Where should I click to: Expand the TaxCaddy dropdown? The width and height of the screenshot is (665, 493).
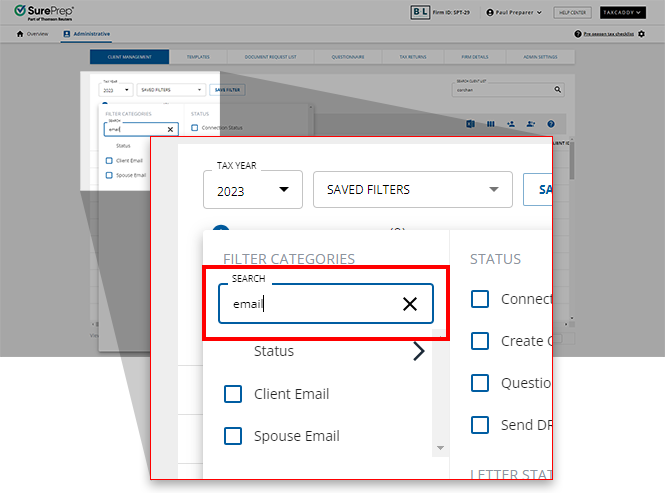[x=622, y=12]
